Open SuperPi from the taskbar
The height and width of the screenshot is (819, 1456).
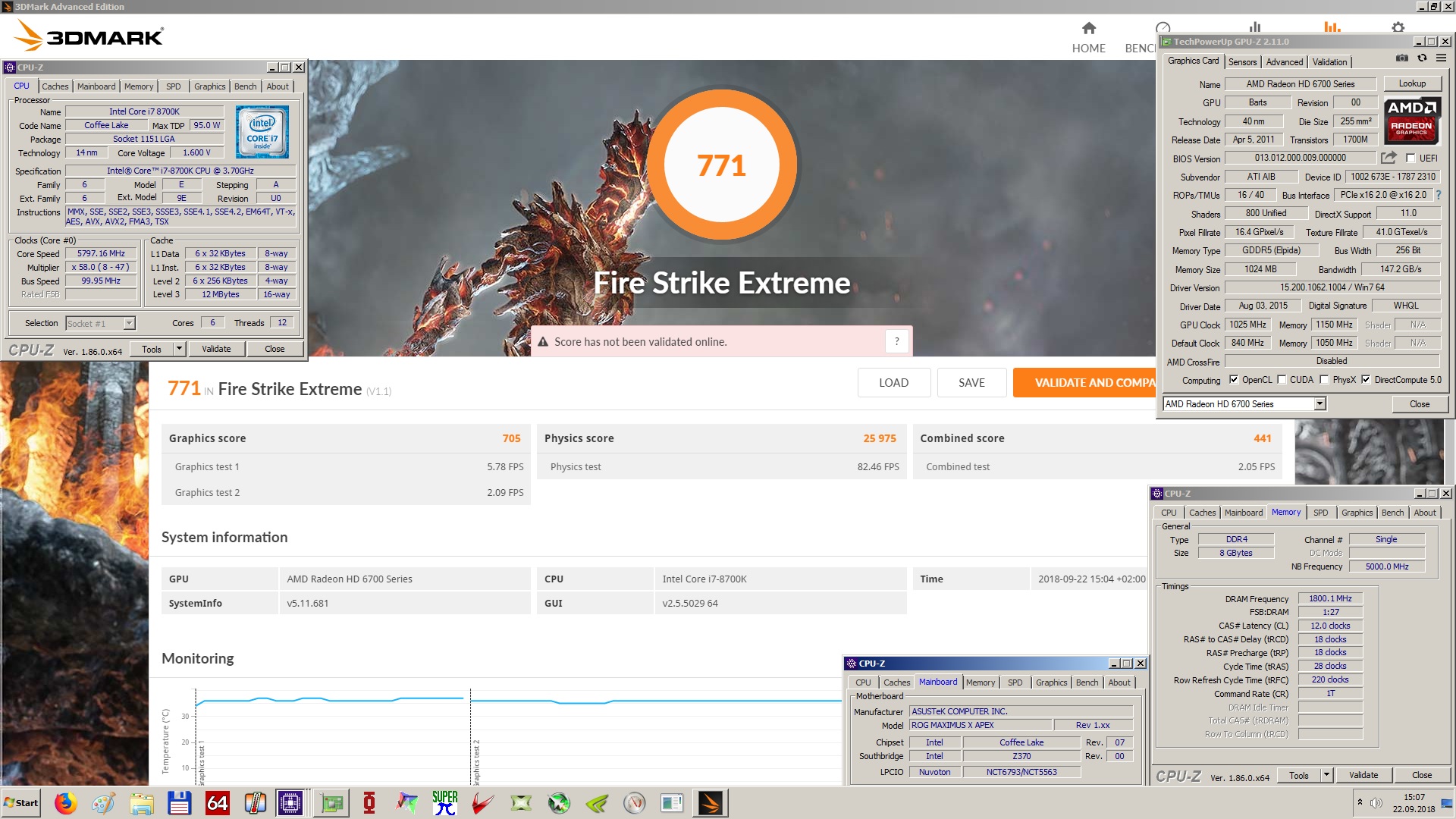pos(445,803)
